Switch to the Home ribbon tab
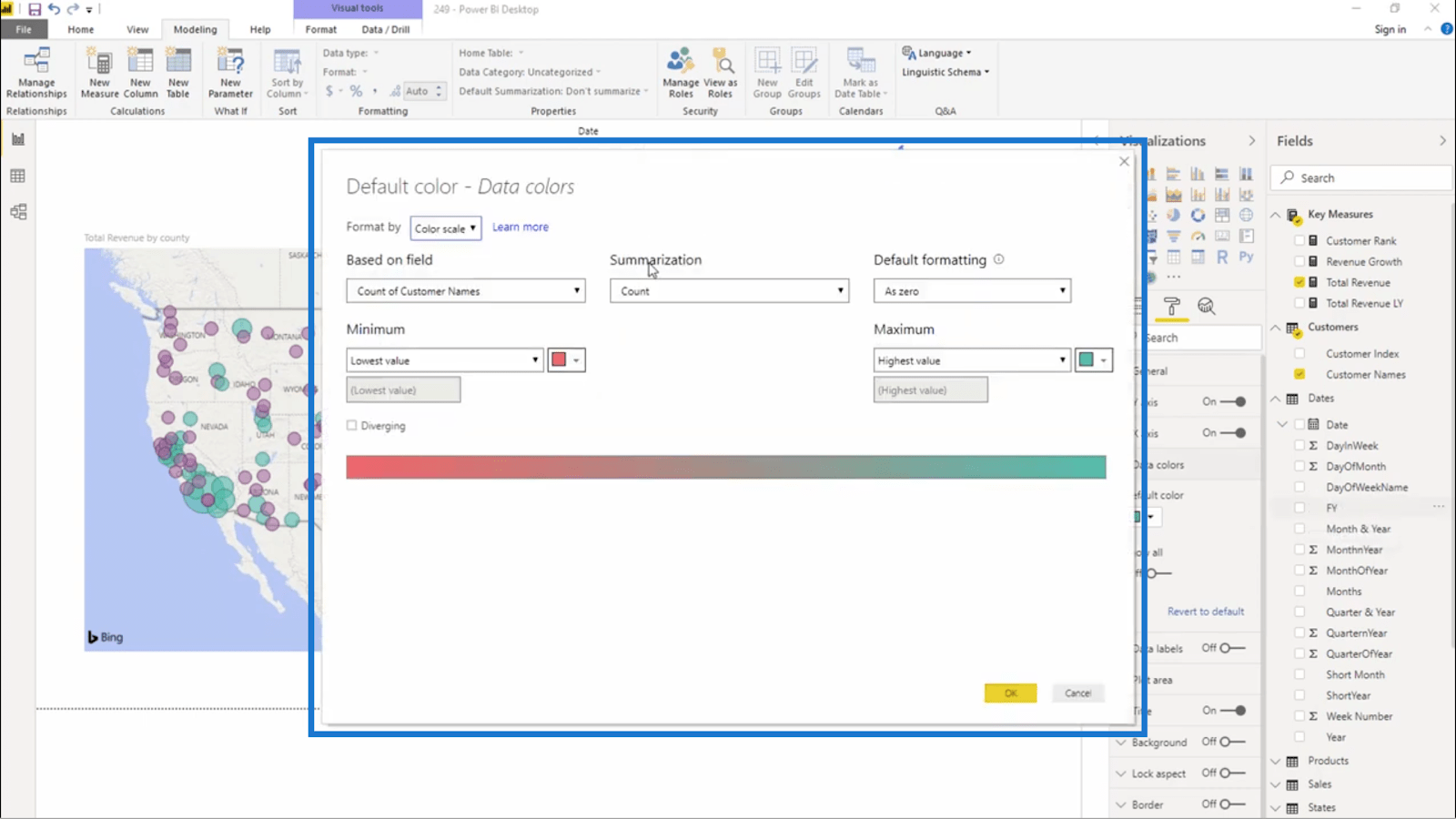Image resolution: width=1456 pixels, height=819 pixels. click(x=80, y=29)
